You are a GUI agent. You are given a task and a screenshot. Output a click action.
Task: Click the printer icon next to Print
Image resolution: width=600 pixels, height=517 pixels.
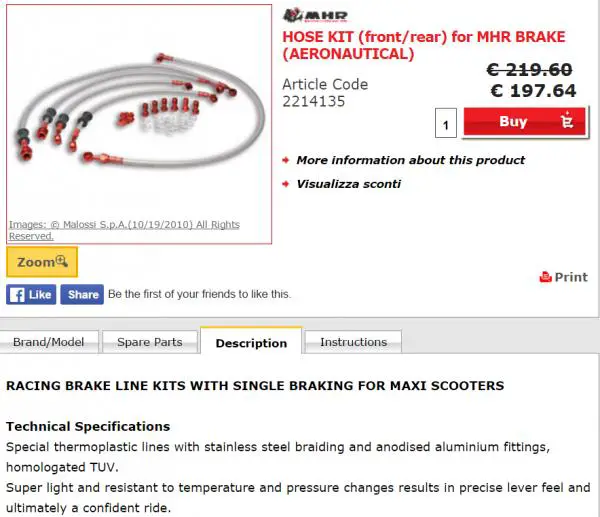click(545, 277)
